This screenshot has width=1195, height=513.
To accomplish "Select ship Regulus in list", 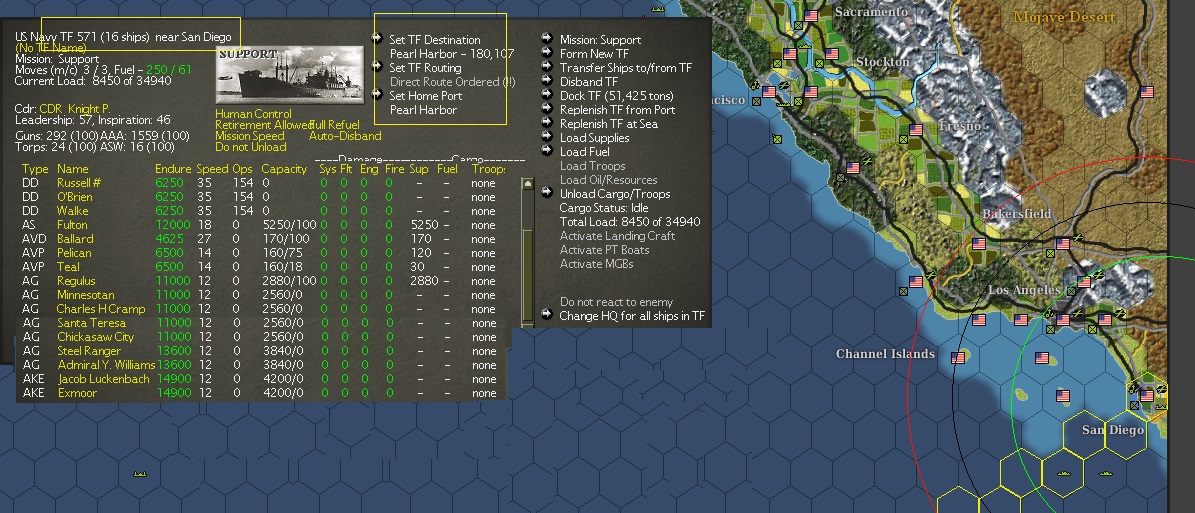I will [76, 281].
